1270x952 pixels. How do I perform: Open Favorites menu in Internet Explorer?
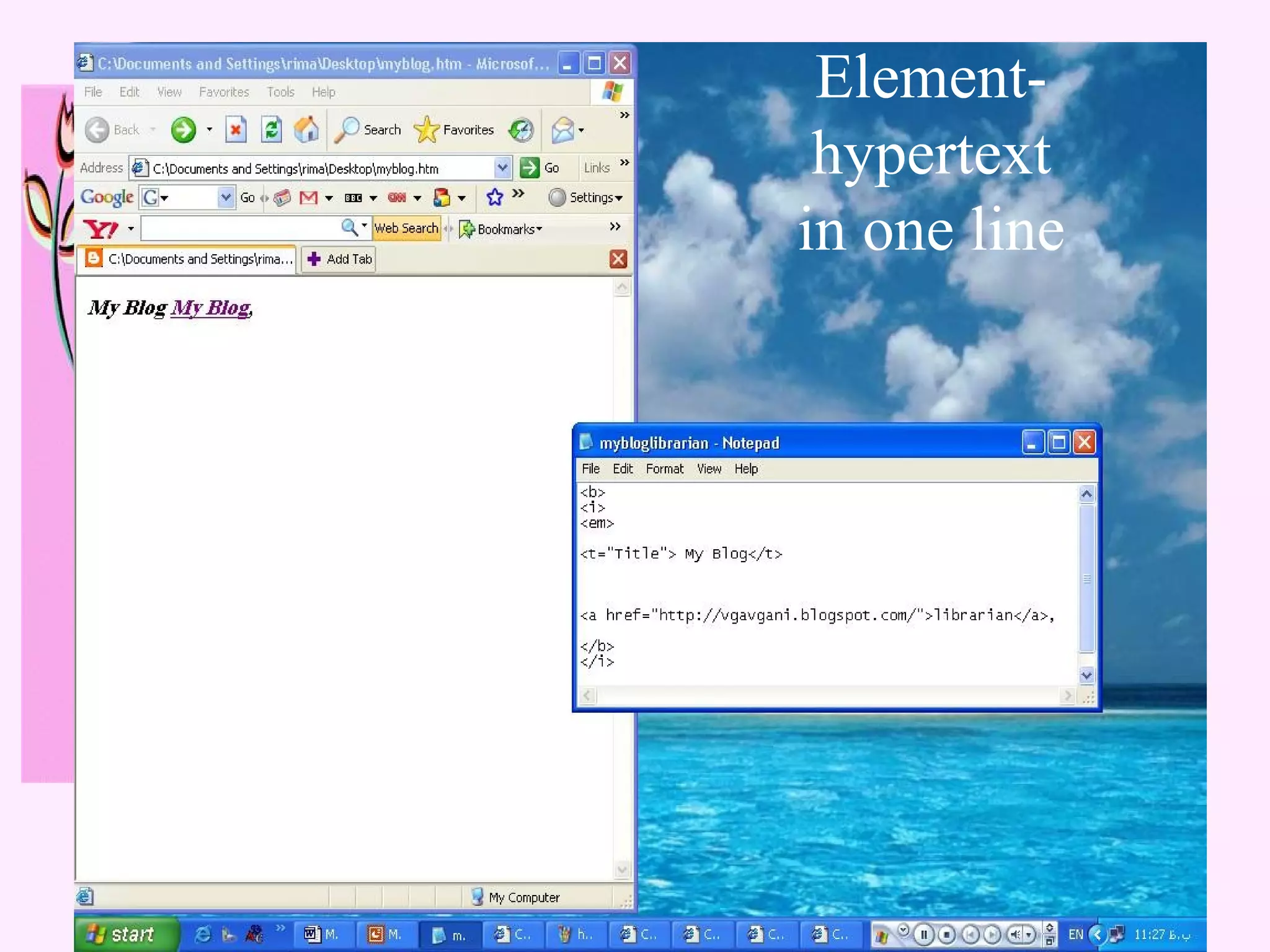(224, 92)
